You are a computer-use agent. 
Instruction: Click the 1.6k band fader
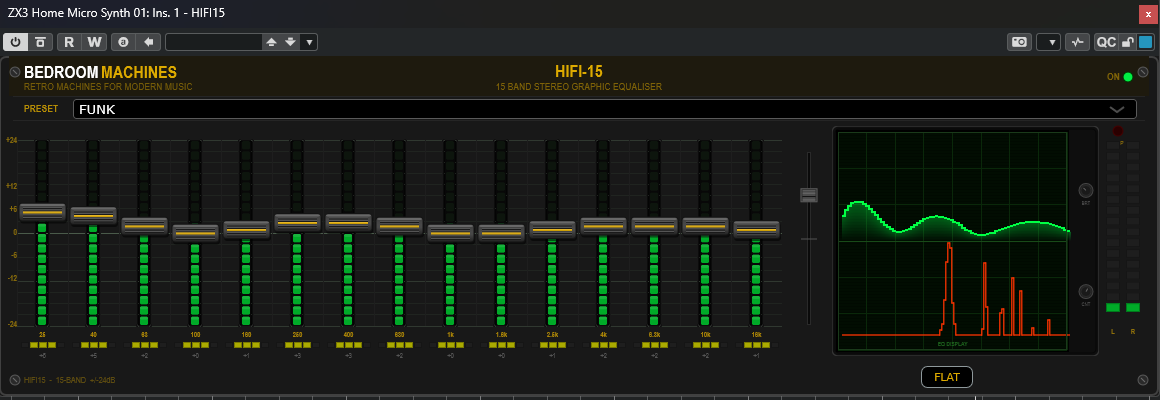502,233
